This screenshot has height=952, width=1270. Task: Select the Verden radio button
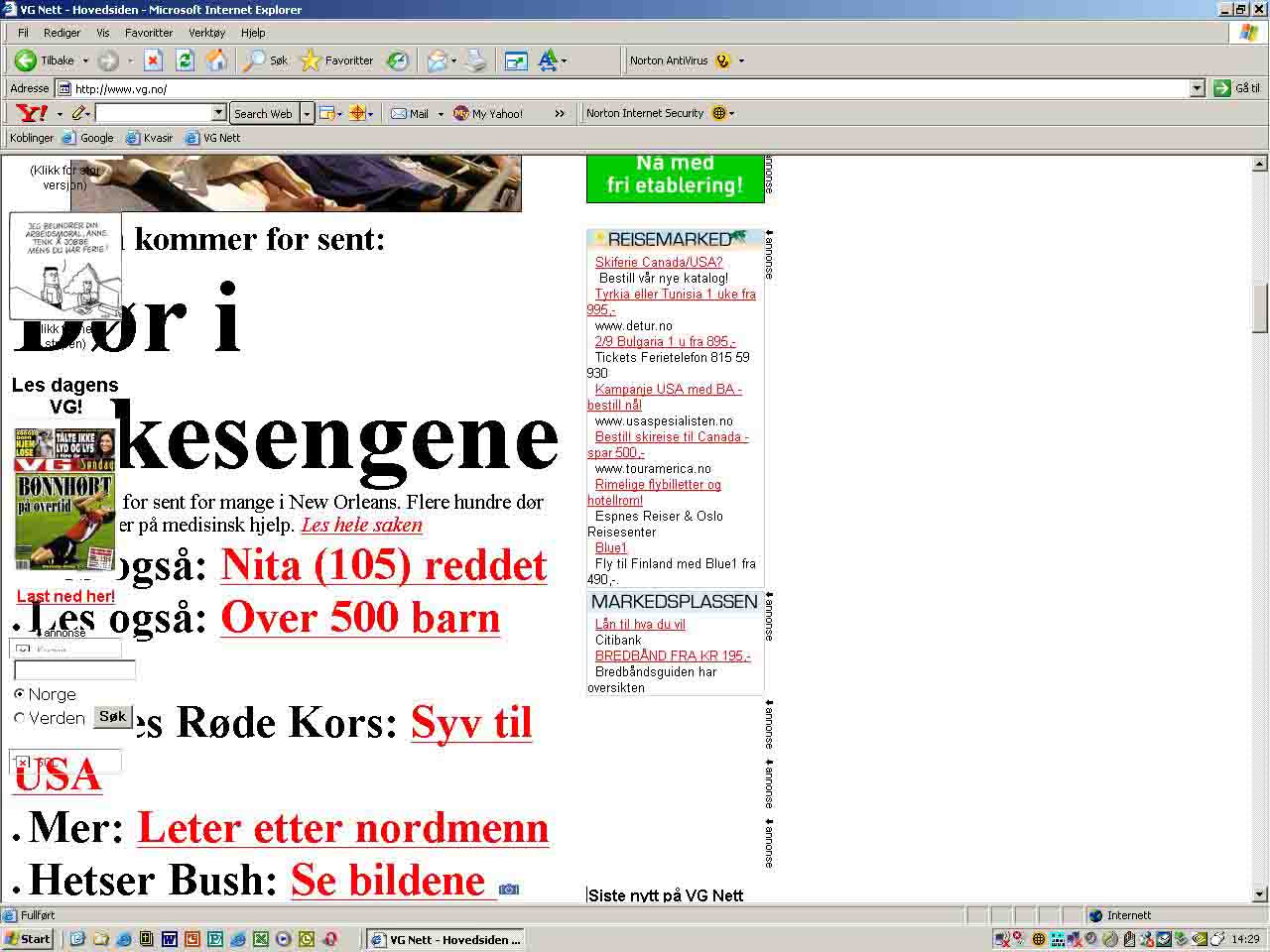click(x=19, y=718)
